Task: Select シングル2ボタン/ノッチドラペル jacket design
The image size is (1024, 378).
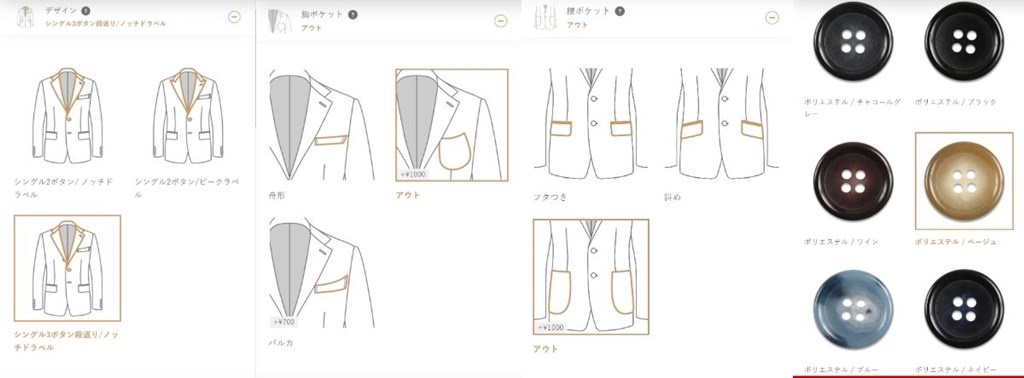Action: pyautogui.click(x=68, y=116)
